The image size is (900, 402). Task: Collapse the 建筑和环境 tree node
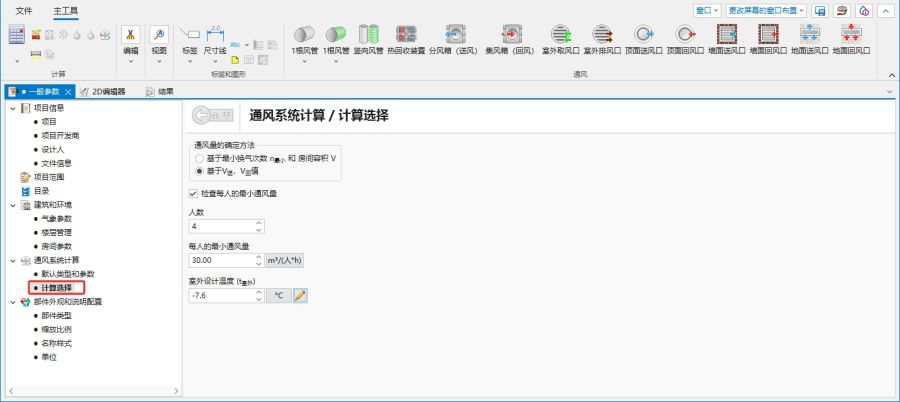point(12,204)
